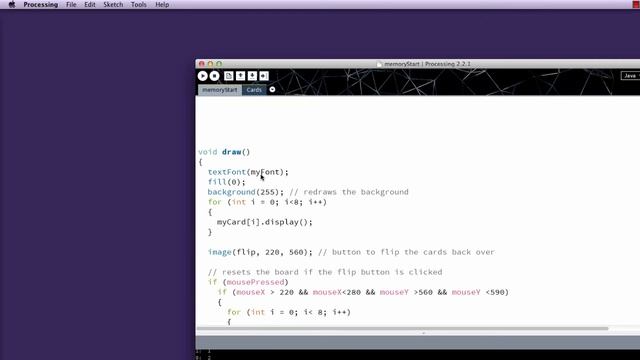Click the 'for (int i = 0; i<8; i++)' line
Screen dimensions: 640x360
(x=267, y=202)
